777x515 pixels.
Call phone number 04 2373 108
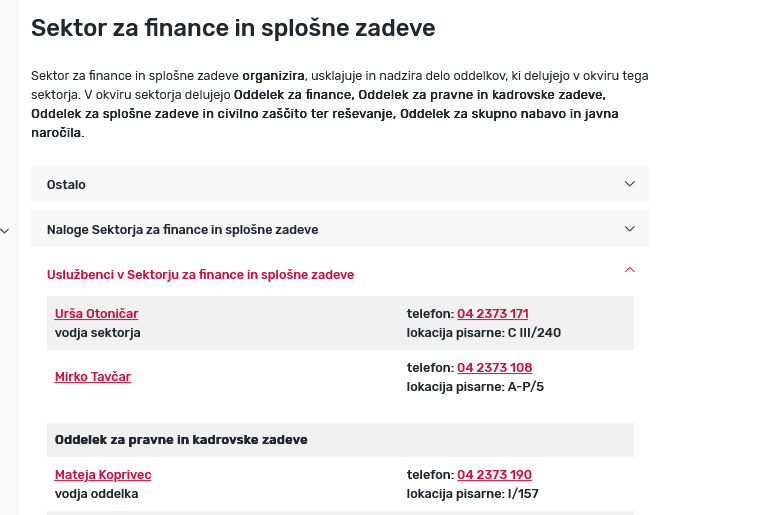point(495,368)
